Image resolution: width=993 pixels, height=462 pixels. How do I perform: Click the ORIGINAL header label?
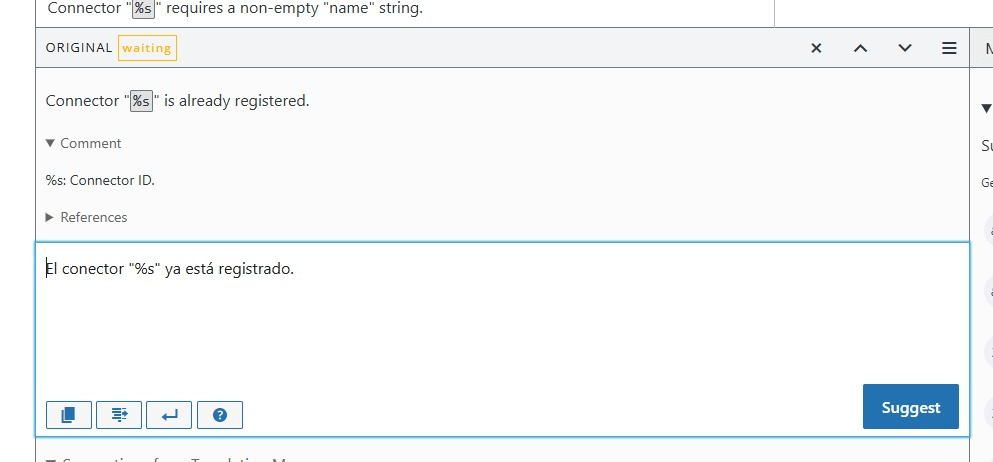79,48
